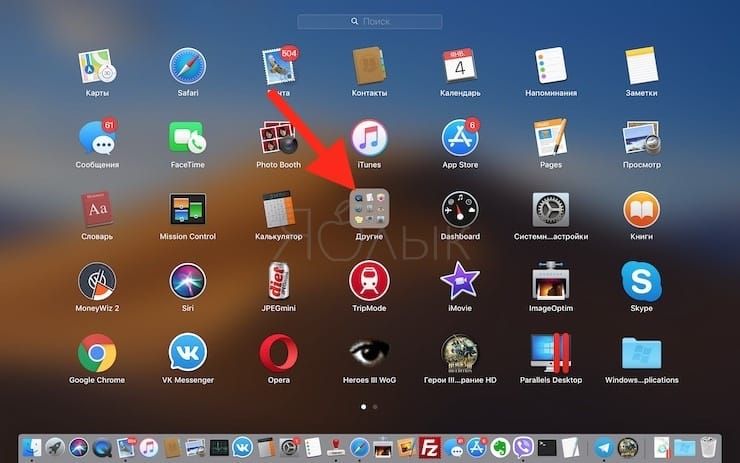Image resolution: width=740 pixels, height=463 pixels.
Task: Launch Viber from the Dock
Action: click(523, 447)
